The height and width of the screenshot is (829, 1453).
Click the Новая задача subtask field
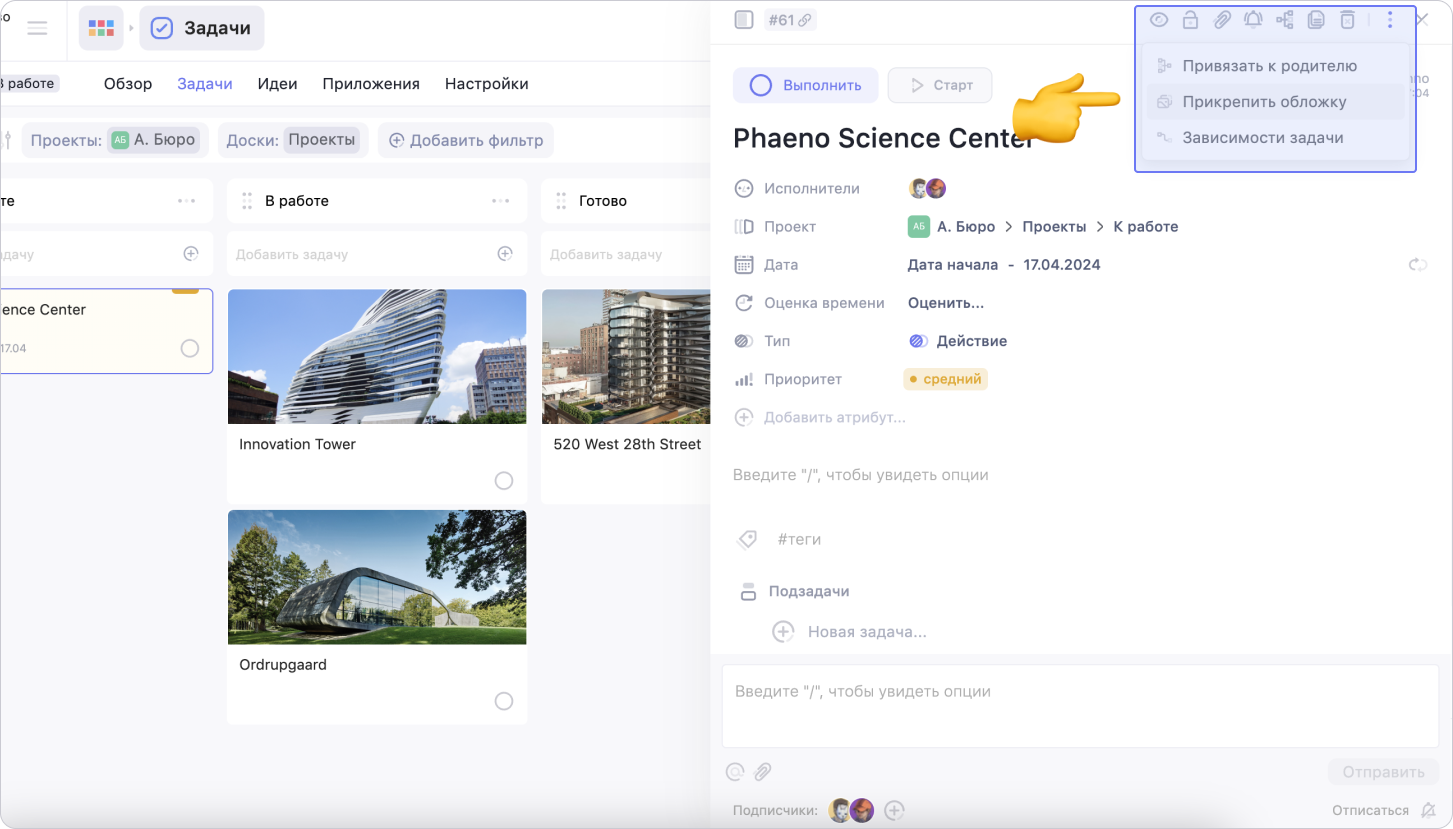point(867,632)
